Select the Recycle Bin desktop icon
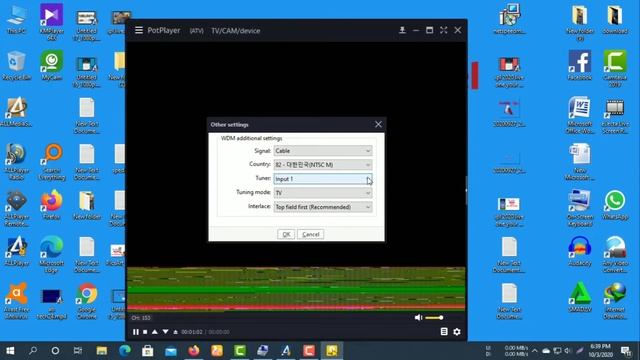This screenshot has width=640, height=360. (x=16, y=65)
